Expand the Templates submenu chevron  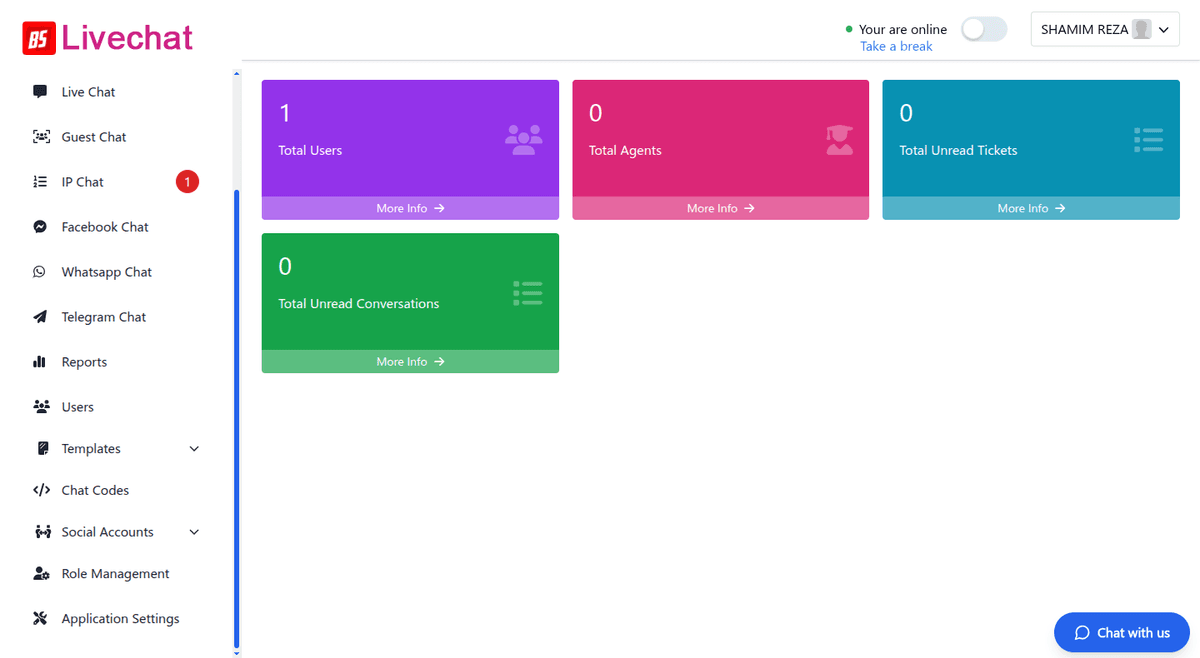194,449
